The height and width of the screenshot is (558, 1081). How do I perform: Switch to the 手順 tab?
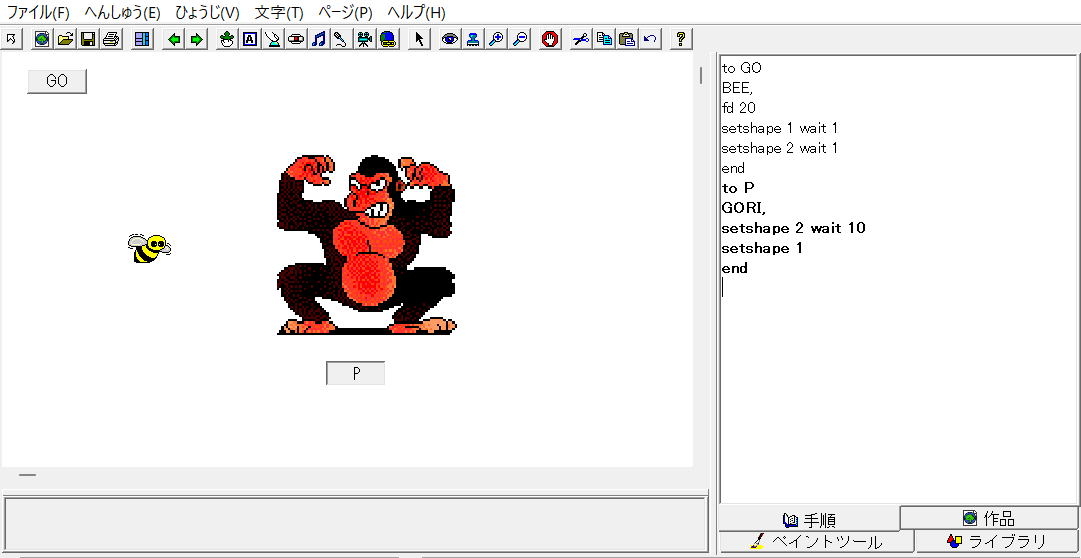click(x=809, y=520)
